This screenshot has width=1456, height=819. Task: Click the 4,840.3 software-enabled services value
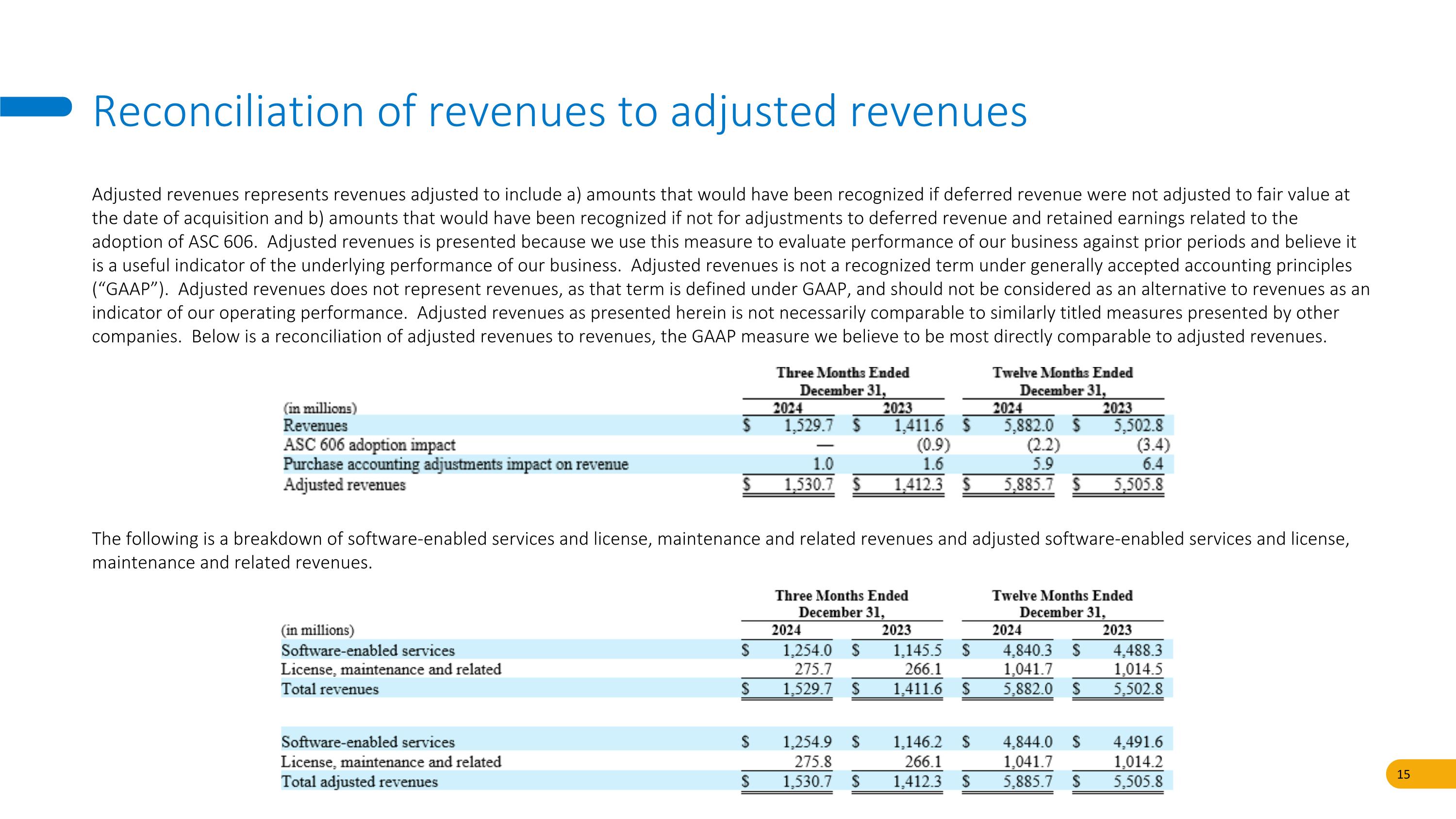[1027, 651]
